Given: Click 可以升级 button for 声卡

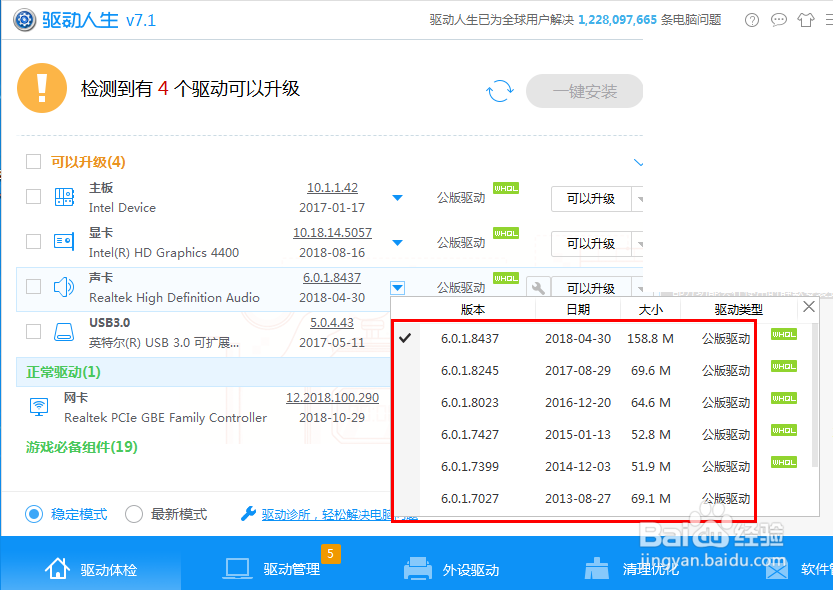Looking at the screenshot, I should 591,287.
